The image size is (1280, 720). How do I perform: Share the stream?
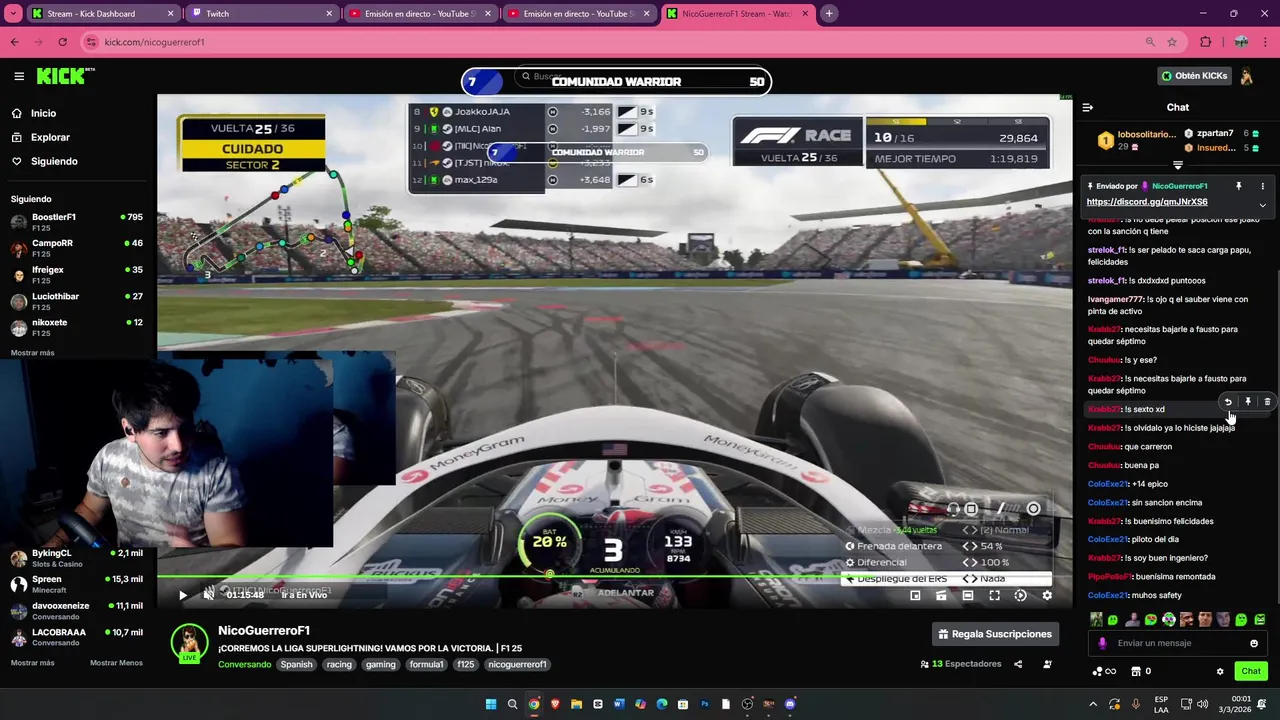click(x=1018, y=664)
